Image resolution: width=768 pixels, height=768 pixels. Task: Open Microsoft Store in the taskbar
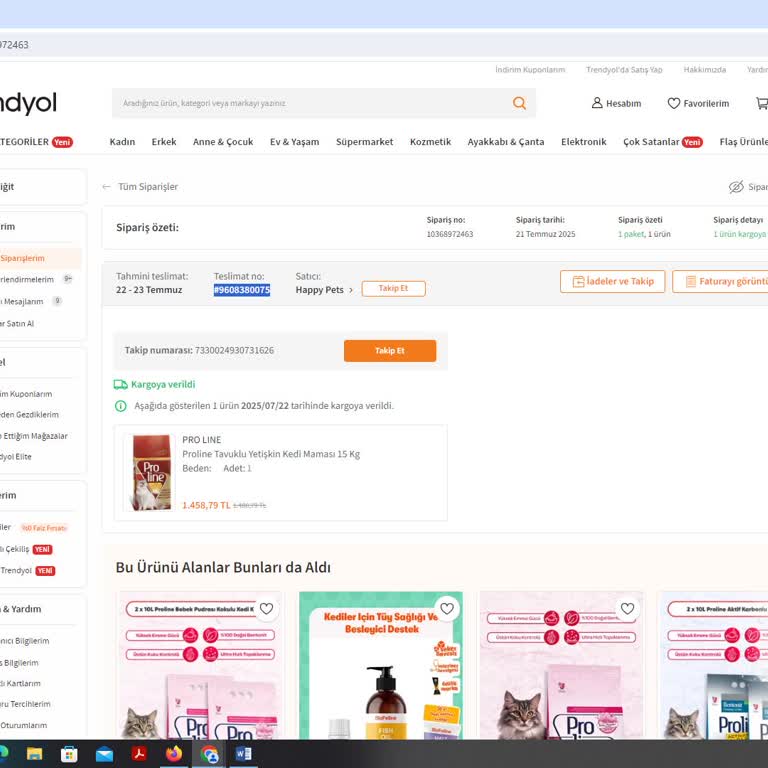(69, 754)
